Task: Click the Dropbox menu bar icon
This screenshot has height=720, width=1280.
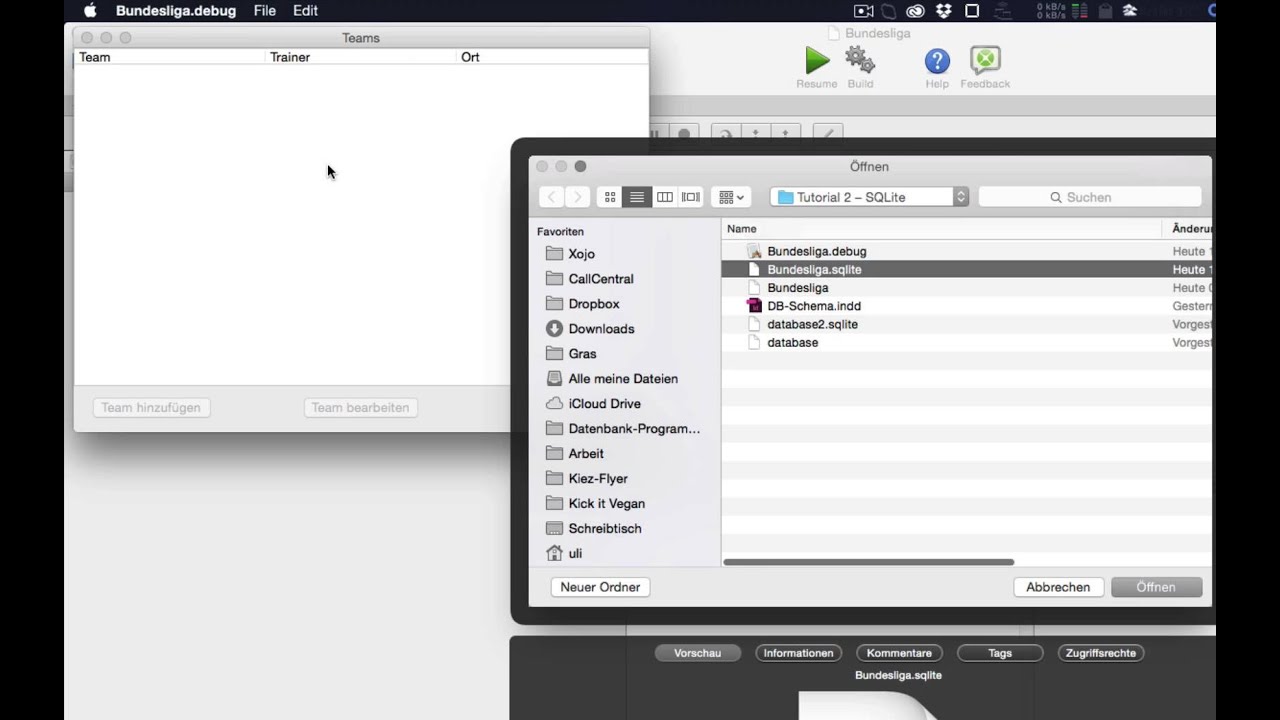Action: coord(944,11)
